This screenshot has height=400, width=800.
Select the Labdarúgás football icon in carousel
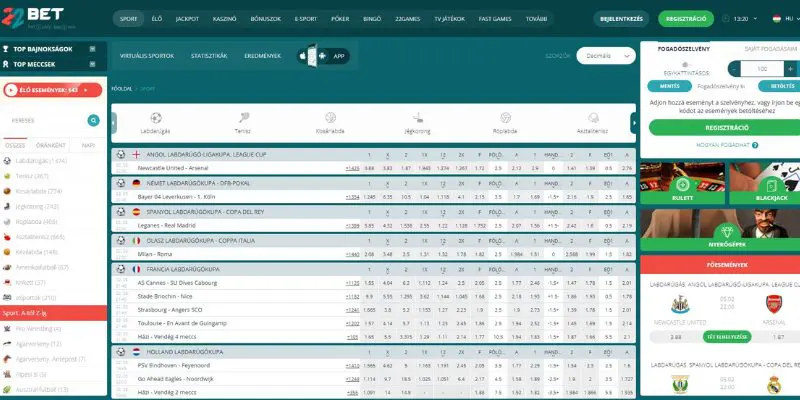pyautogui.click(x=156, y=118)
